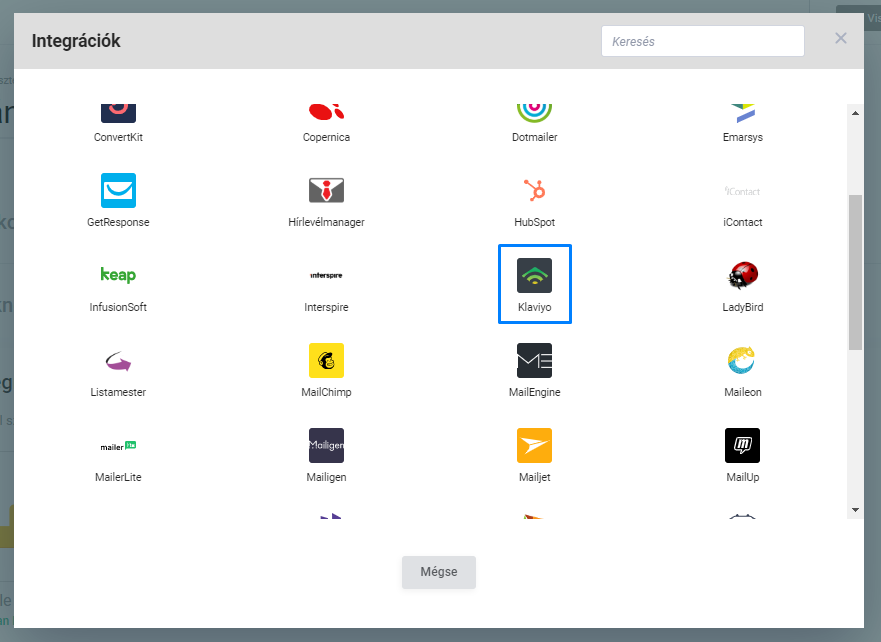Select the Mailigen integration icon
881x642 pixels.
326,445
